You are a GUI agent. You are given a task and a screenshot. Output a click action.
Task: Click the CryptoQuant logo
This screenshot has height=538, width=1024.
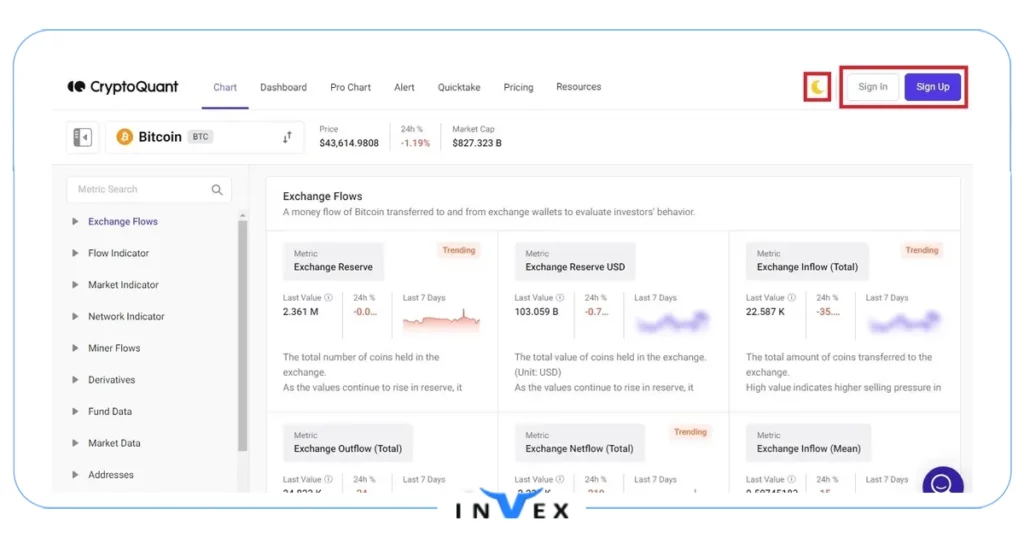123,87
